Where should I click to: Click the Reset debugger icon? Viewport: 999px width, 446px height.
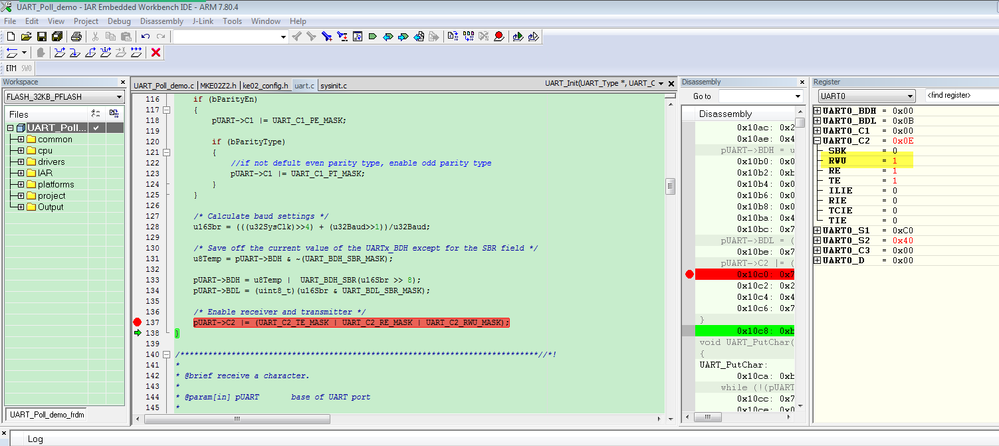12,52
